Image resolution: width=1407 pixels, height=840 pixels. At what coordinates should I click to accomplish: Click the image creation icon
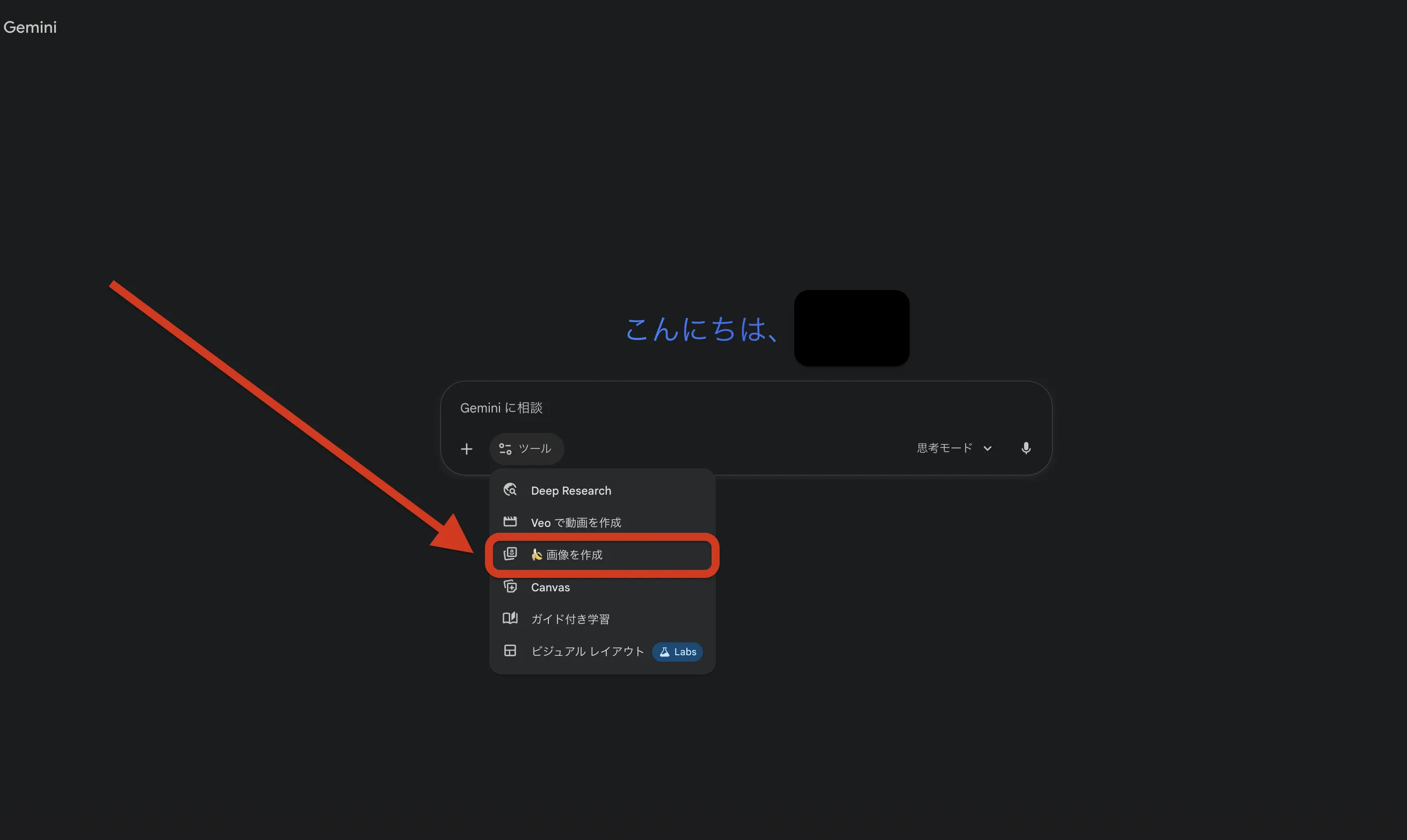tap(510, 554)
